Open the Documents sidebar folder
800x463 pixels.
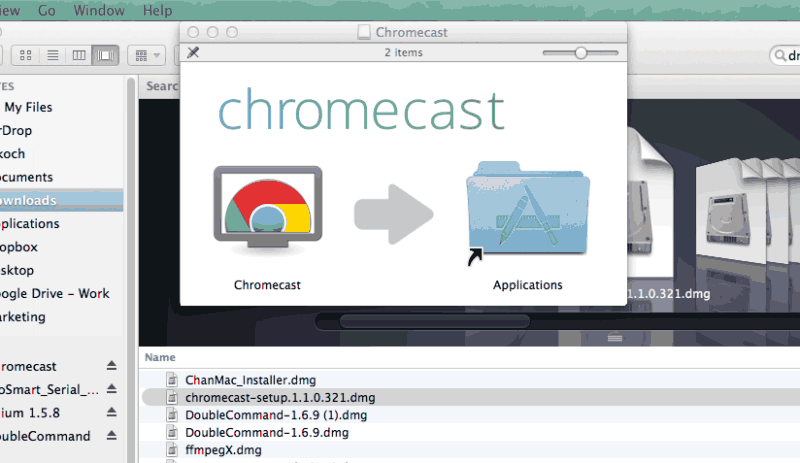pos(27,177)
